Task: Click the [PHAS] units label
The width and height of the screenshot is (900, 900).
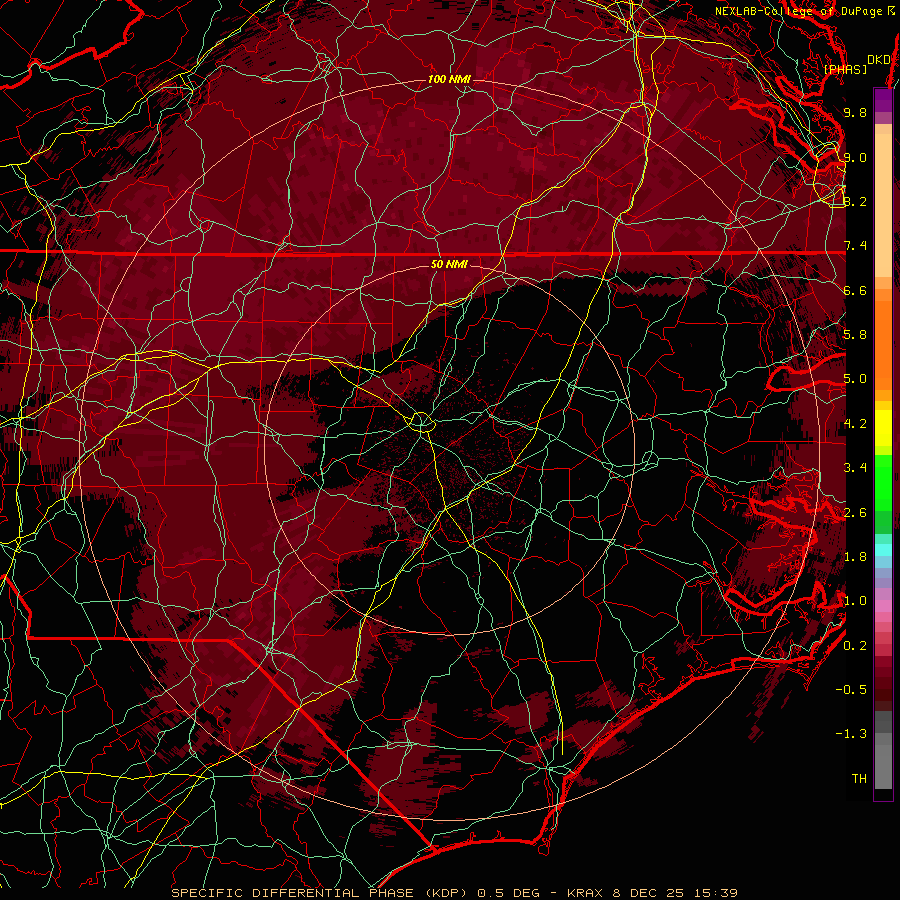Action: [x=845, y=69]
